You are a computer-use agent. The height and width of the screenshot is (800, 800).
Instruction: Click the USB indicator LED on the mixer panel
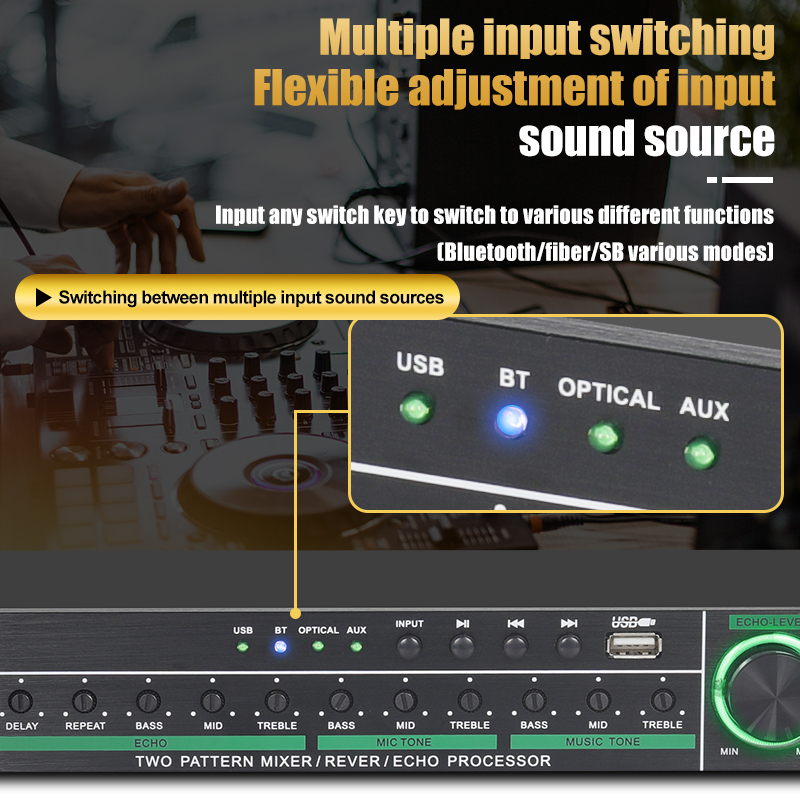243,647
